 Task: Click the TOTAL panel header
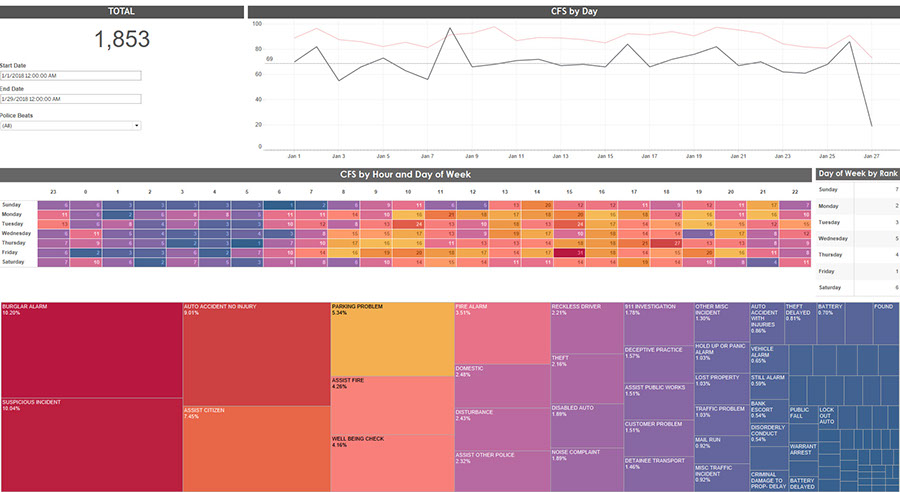[121, 12]
